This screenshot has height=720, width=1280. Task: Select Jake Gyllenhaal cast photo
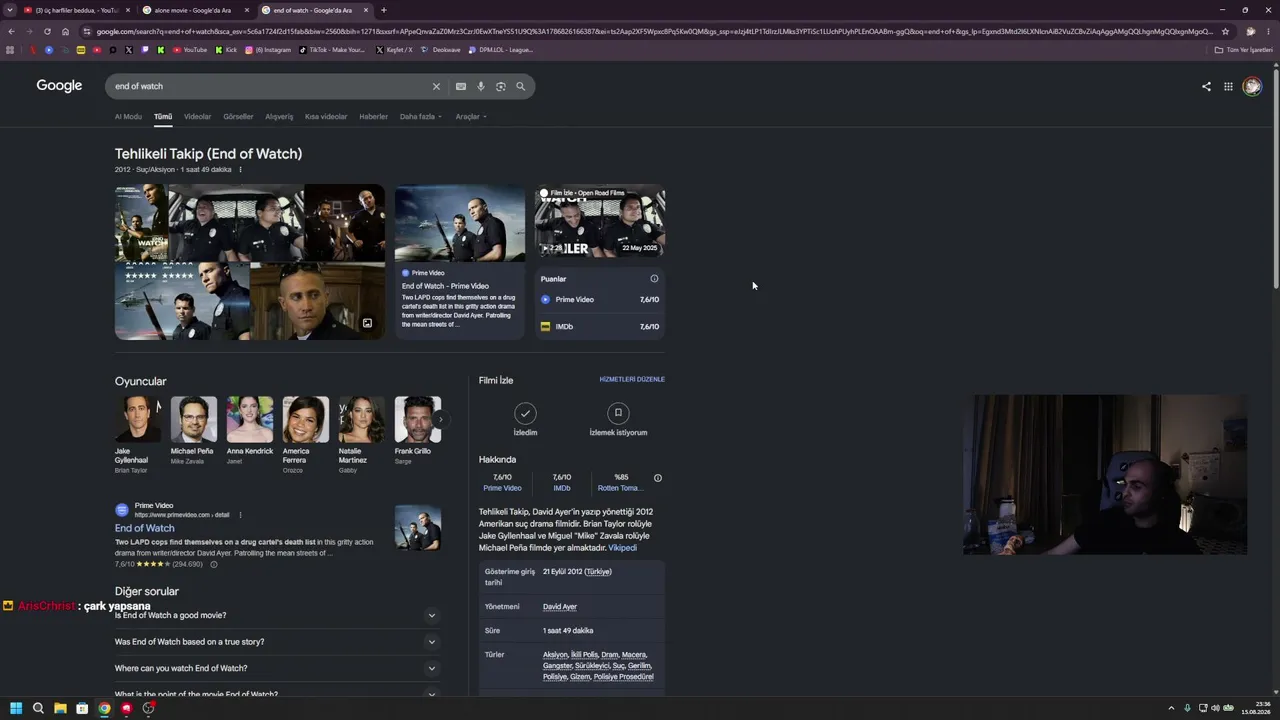tap(138, 419)
